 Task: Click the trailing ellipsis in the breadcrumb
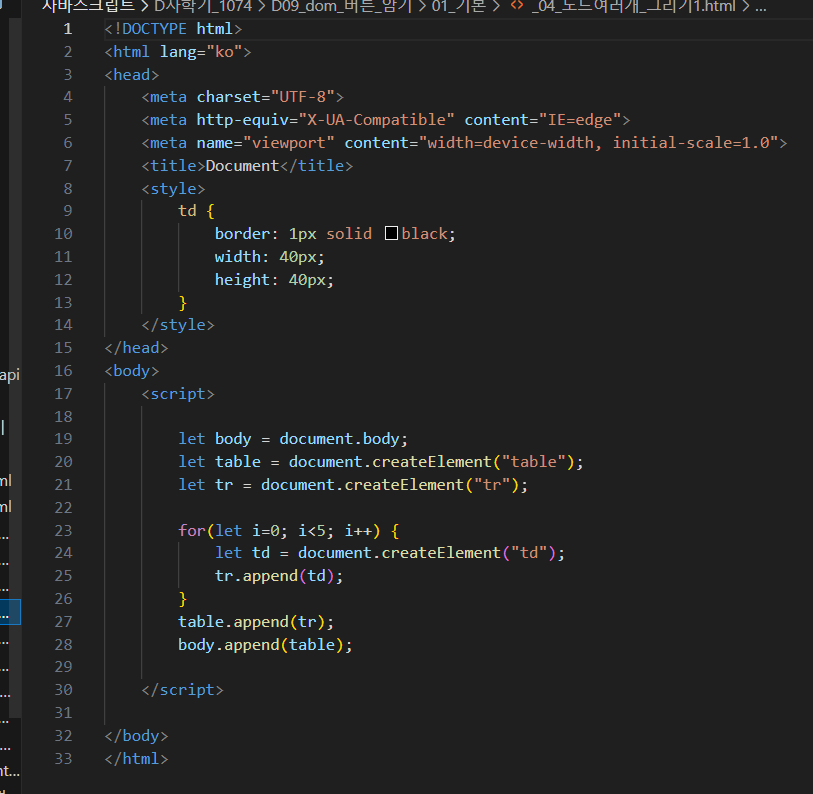click(x=761, y=6)
